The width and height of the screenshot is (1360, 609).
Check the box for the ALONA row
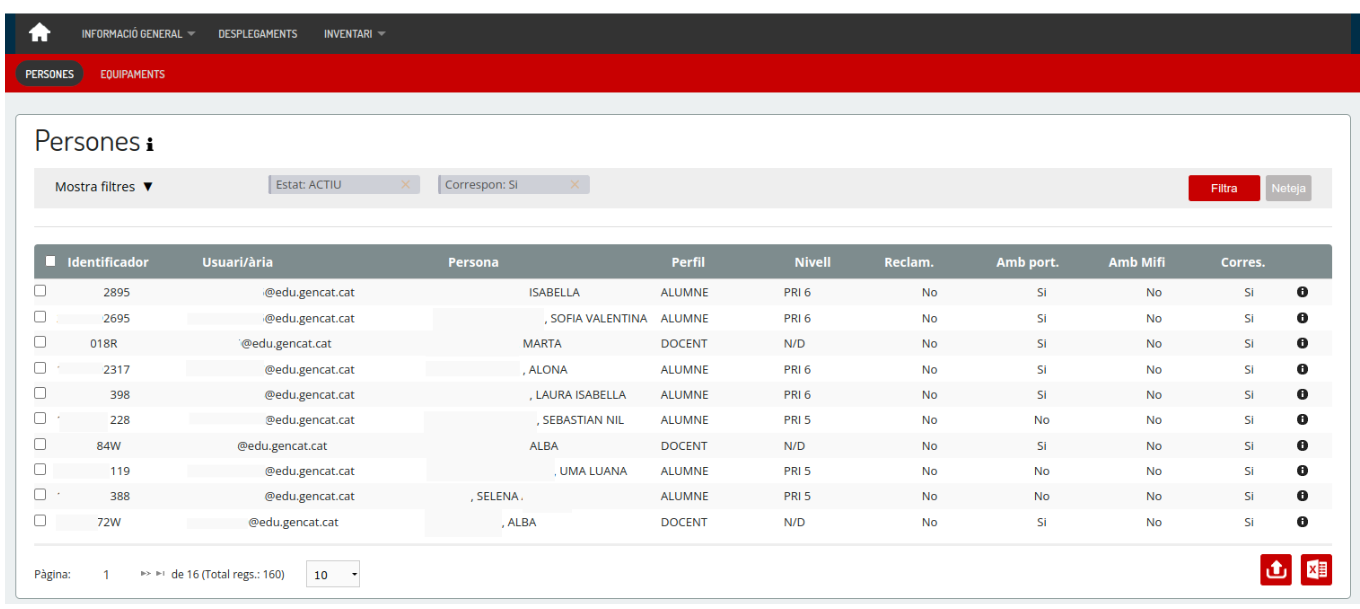tap(40, 368)
